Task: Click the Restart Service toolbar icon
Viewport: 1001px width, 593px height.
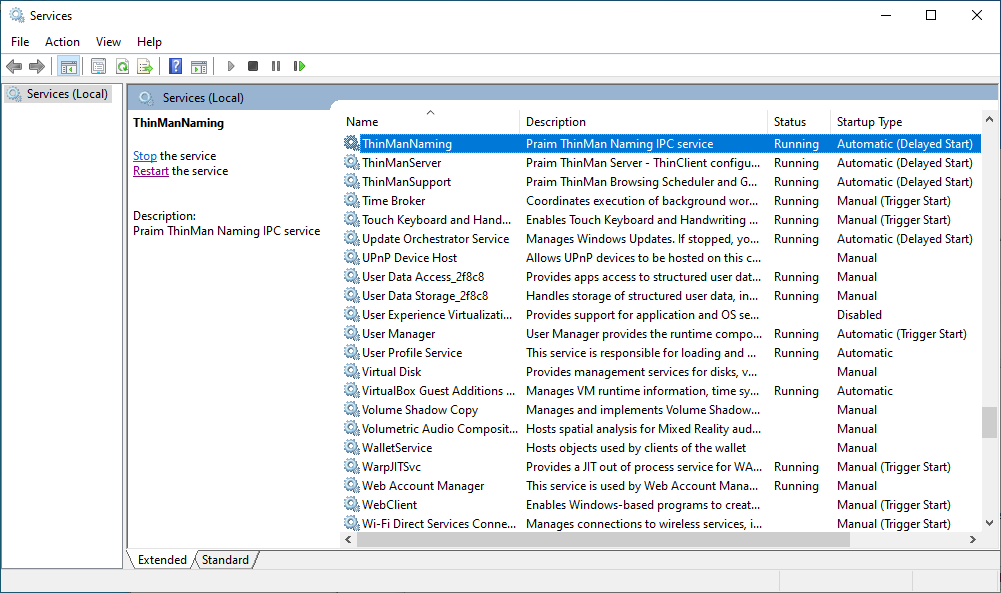Action: tap(299, 66)
